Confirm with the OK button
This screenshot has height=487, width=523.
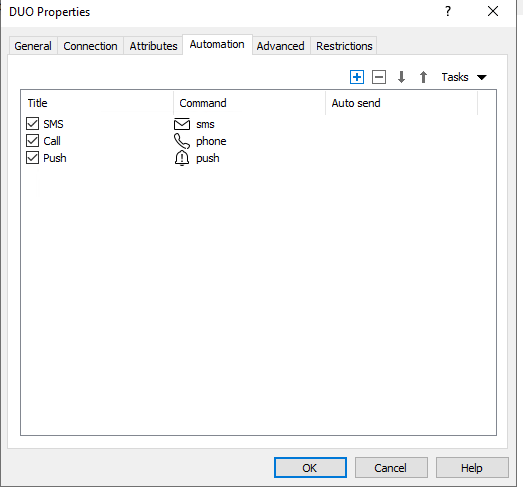click(x=310, y=468)
